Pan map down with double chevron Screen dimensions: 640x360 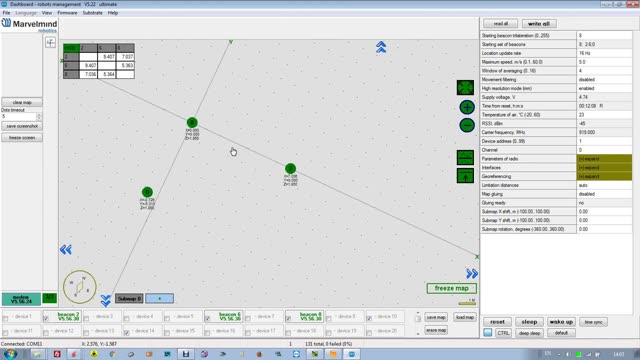click(105, 301)
